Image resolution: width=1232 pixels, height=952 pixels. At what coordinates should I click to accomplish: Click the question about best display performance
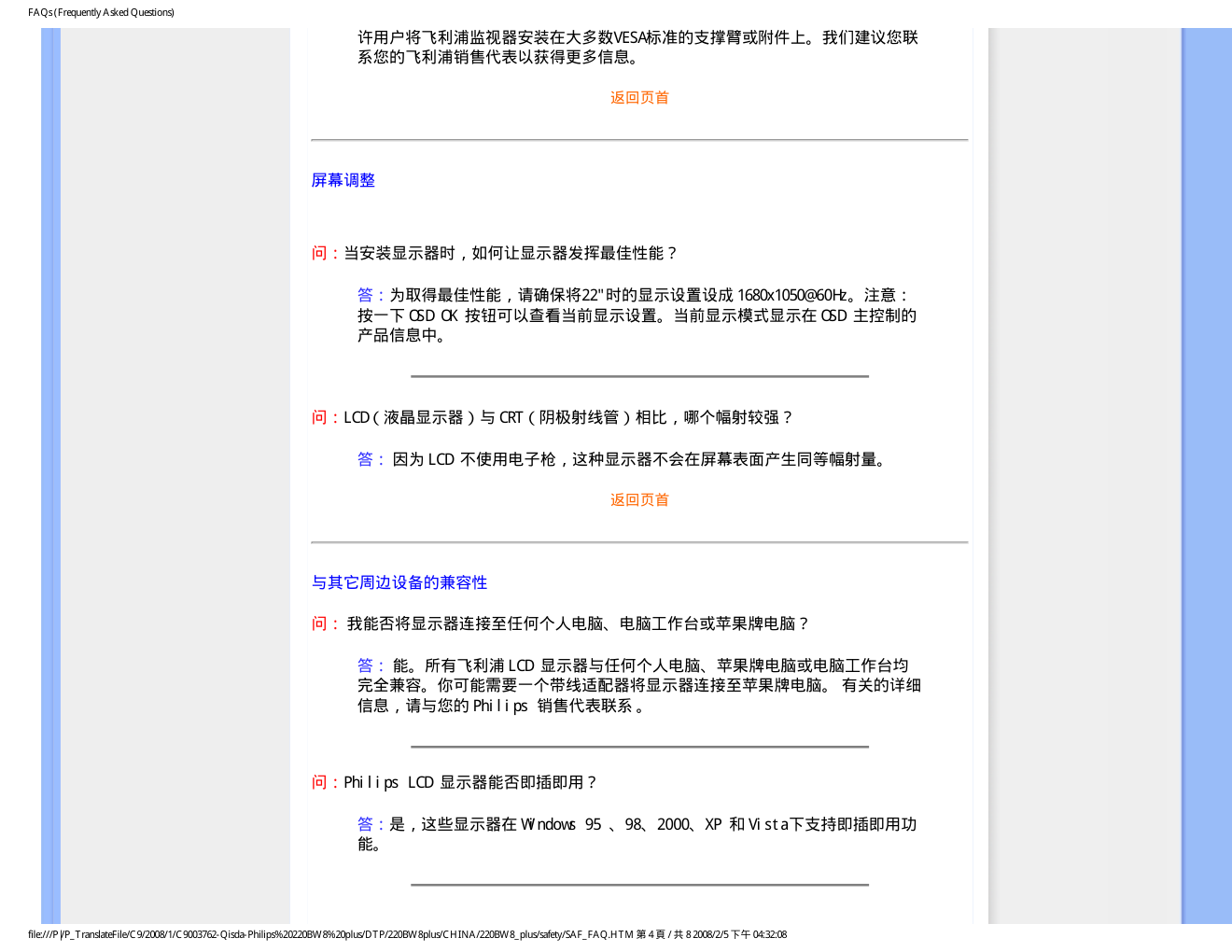[510, 254]
